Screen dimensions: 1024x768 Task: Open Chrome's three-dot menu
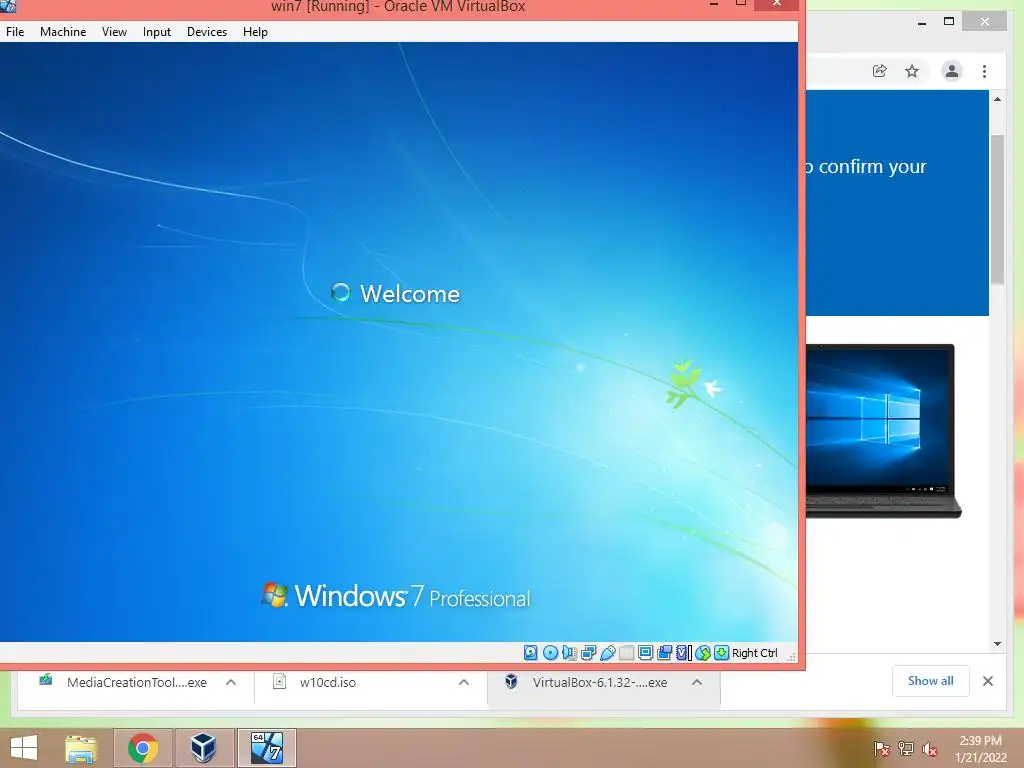click(984, 71)
